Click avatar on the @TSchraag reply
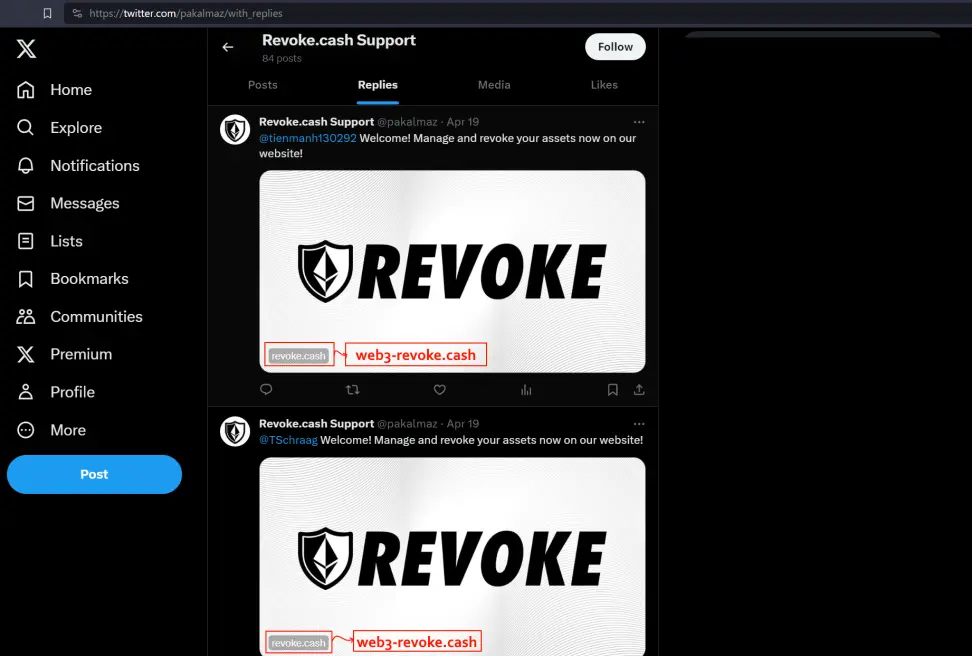 coord(235,432)
